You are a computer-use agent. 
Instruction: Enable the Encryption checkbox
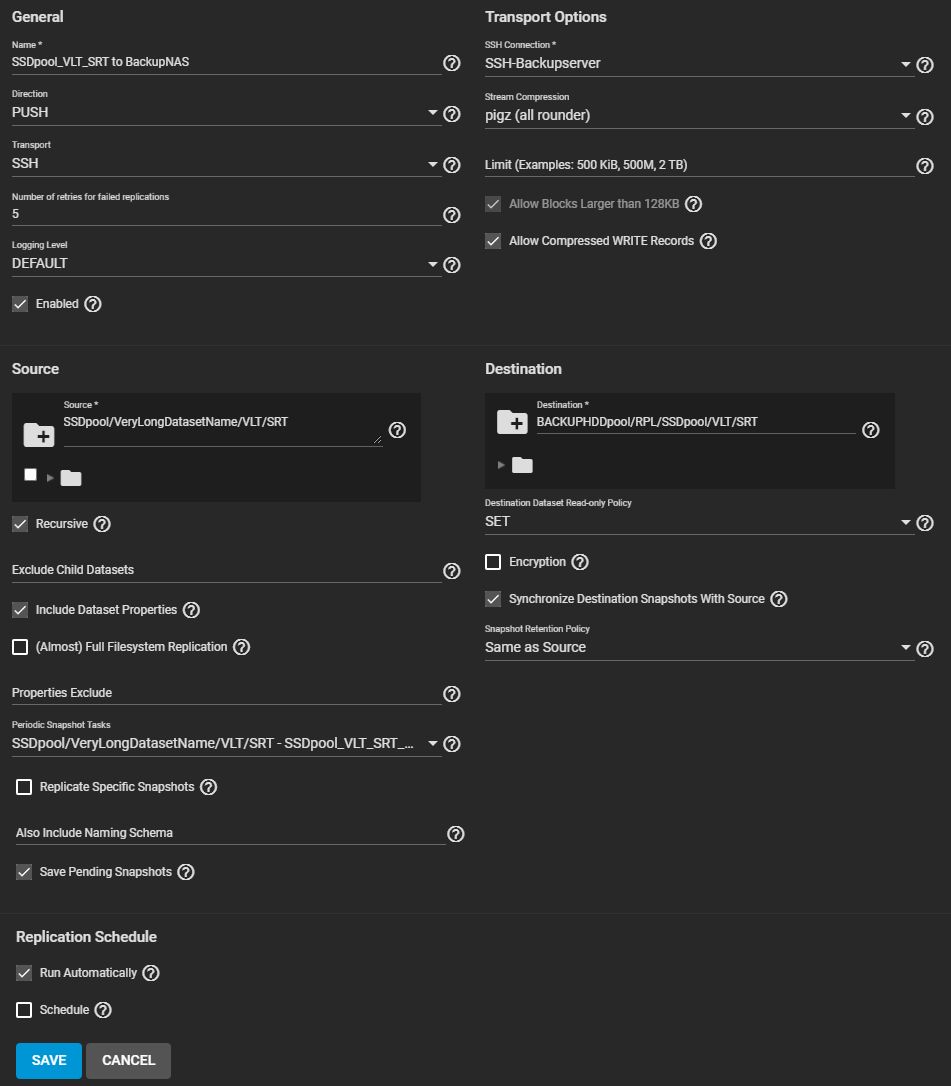493,562
